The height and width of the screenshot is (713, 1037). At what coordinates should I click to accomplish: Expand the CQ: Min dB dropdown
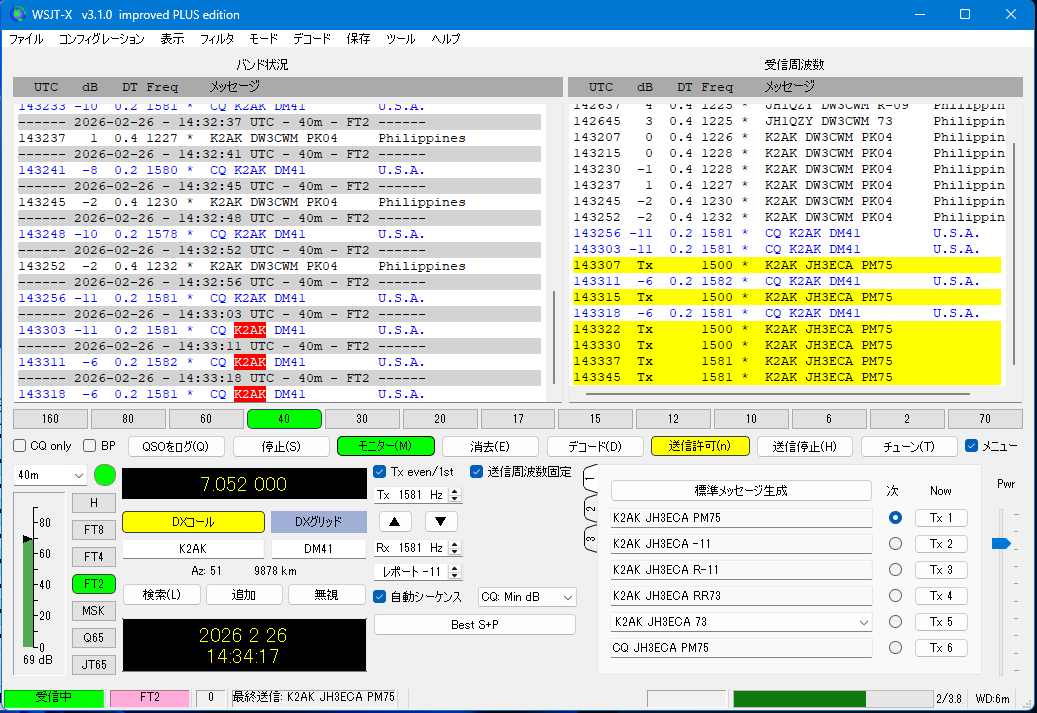pos(528,597)
